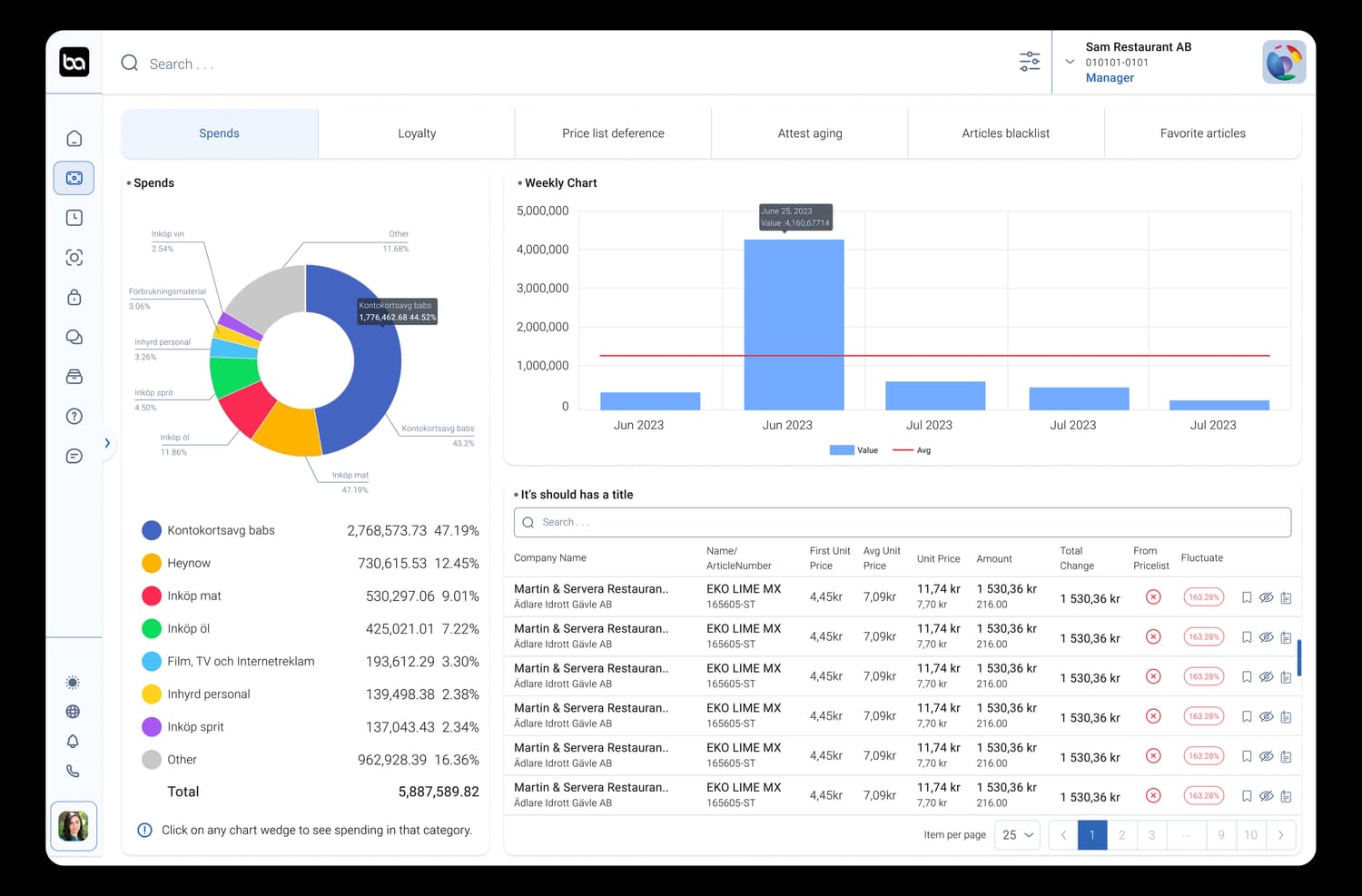Expand the account selector chevron near Sam Restaurant AB
The width and height of the screenshot is (1362, 896).
[x=1071, y=62]
